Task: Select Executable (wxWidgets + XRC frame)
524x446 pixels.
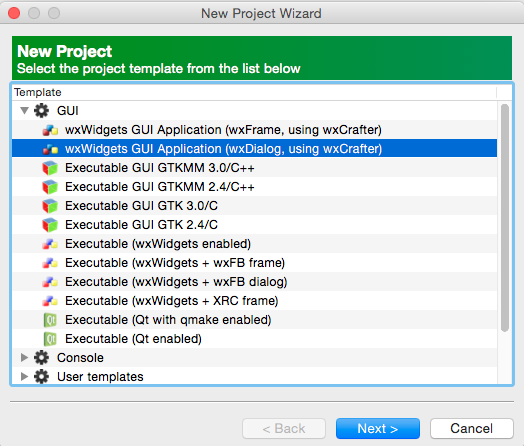Action: (255, 301)
